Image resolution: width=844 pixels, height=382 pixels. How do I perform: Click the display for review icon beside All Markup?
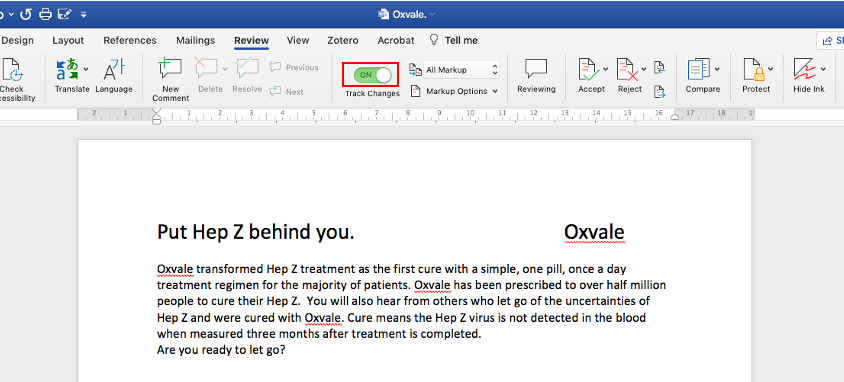coord(415,70)
